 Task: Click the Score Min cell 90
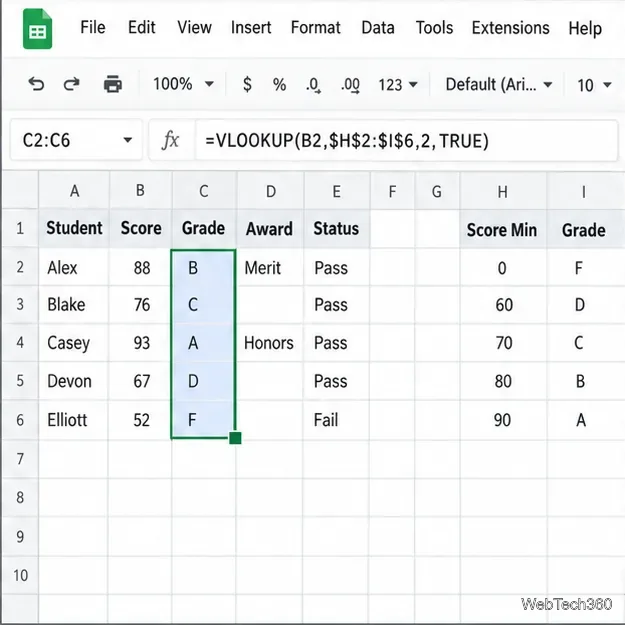(x=503, y=420)
